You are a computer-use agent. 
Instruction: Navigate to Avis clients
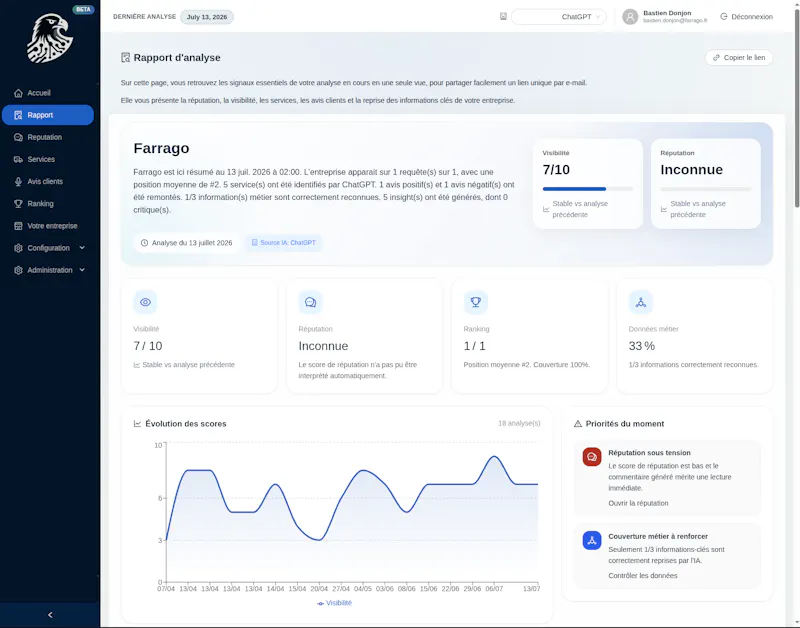pyautogui.click(x=48, y=182)
